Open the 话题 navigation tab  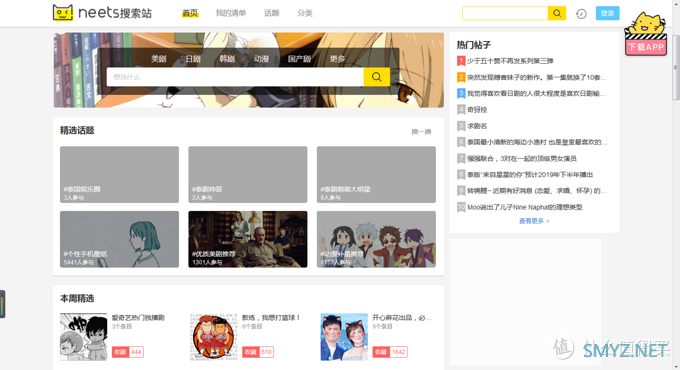coord(271,13)
